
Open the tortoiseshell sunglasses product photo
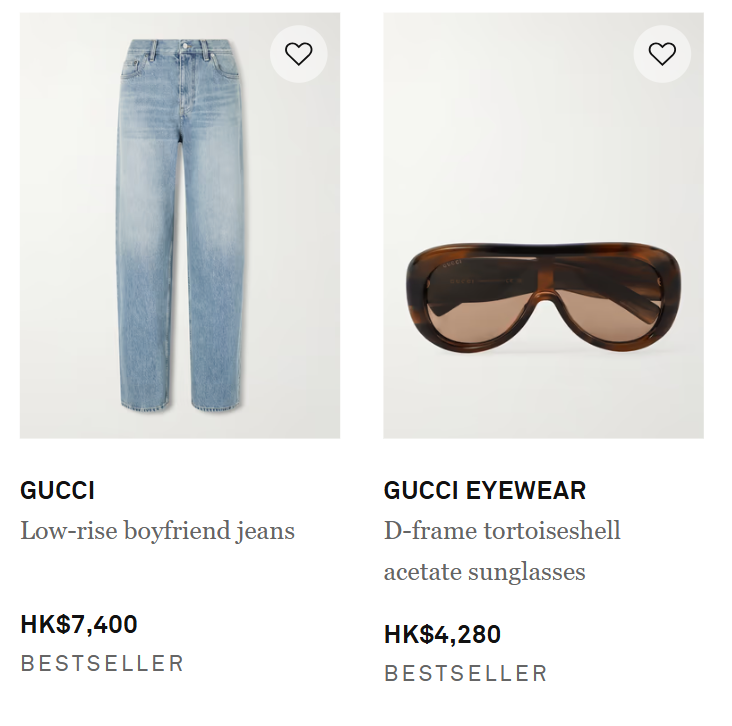click(543, 225)
